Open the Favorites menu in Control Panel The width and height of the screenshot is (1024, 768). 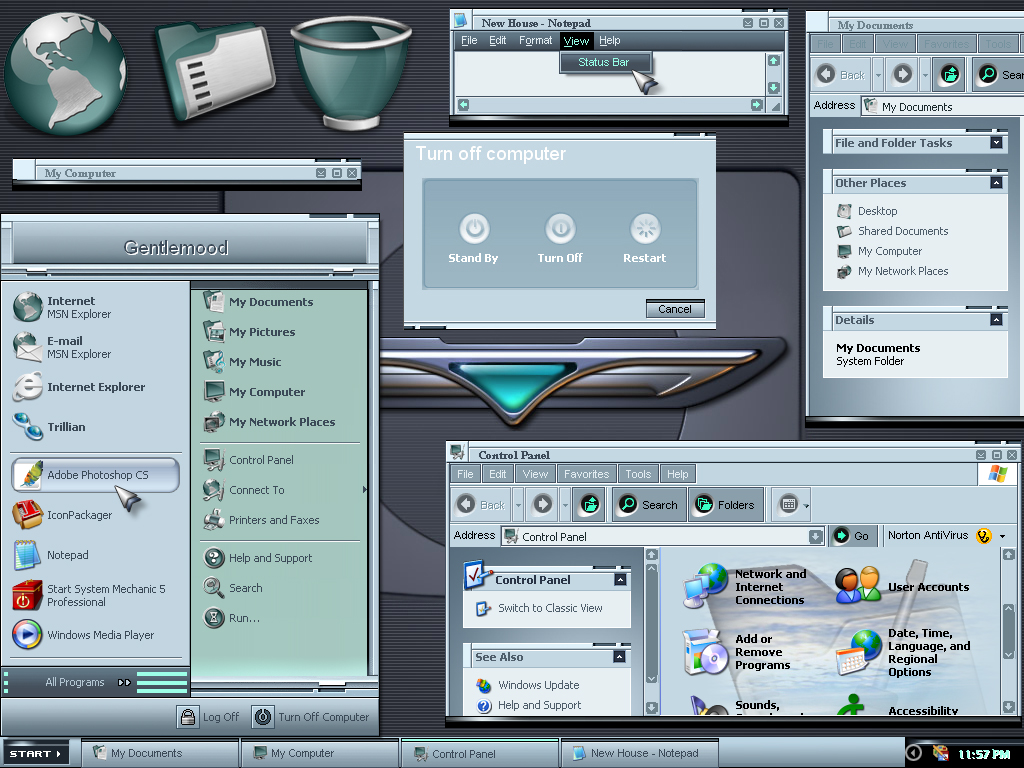click(x=586, y=474)
